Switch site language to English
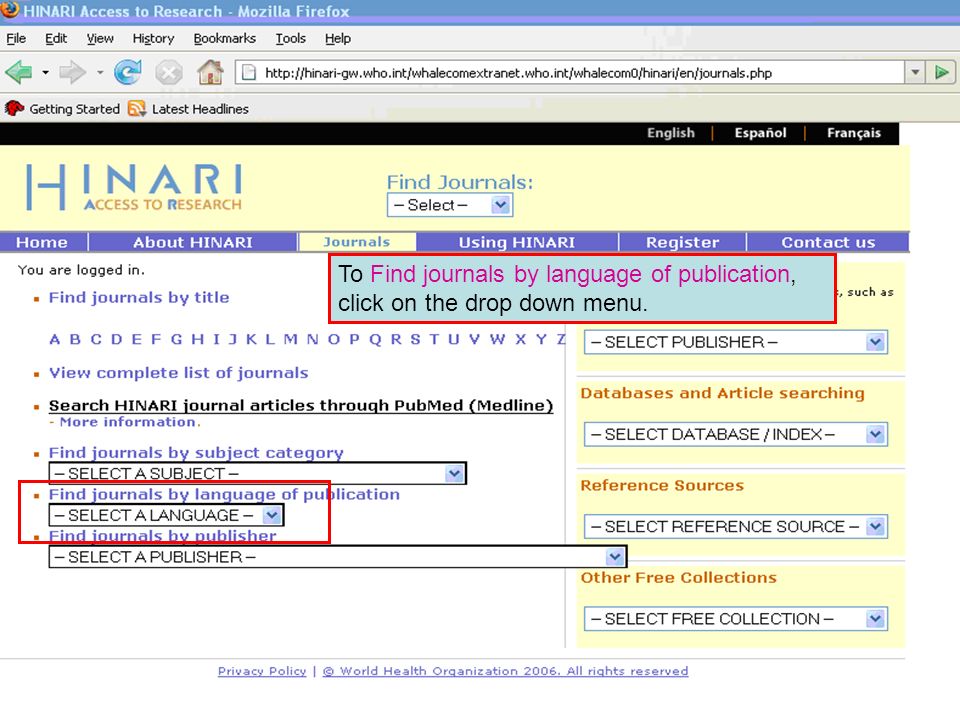The height and width of the screenshot is (720, 960). coord(670,133)
